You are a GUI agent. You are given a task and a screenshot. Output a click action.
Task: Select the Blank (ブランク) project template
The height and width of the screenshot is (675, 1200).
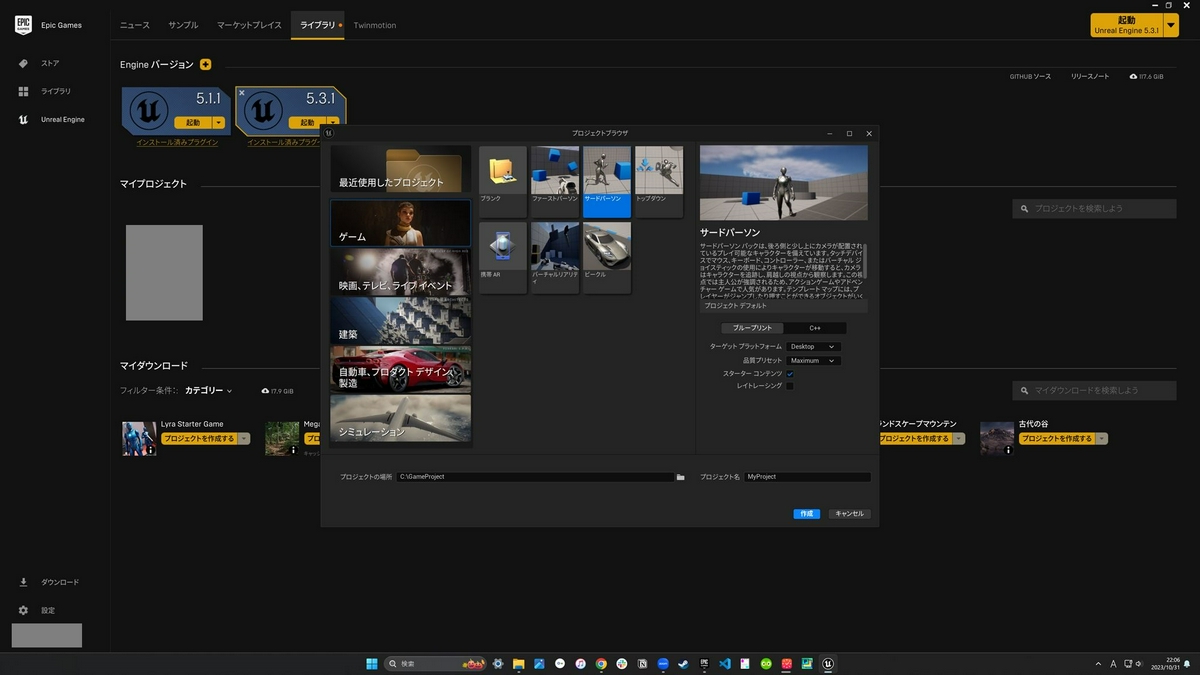[x=502, y=182]
